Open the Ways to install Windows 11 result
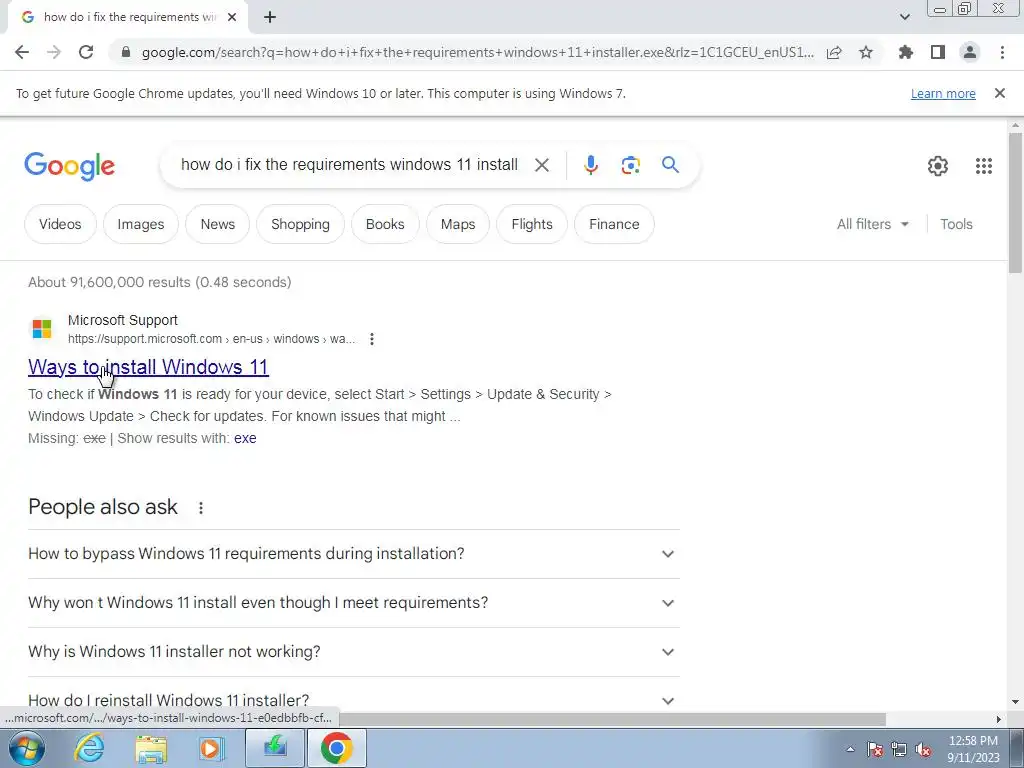This screenshot has height=768, width=1024. [148, 367]
